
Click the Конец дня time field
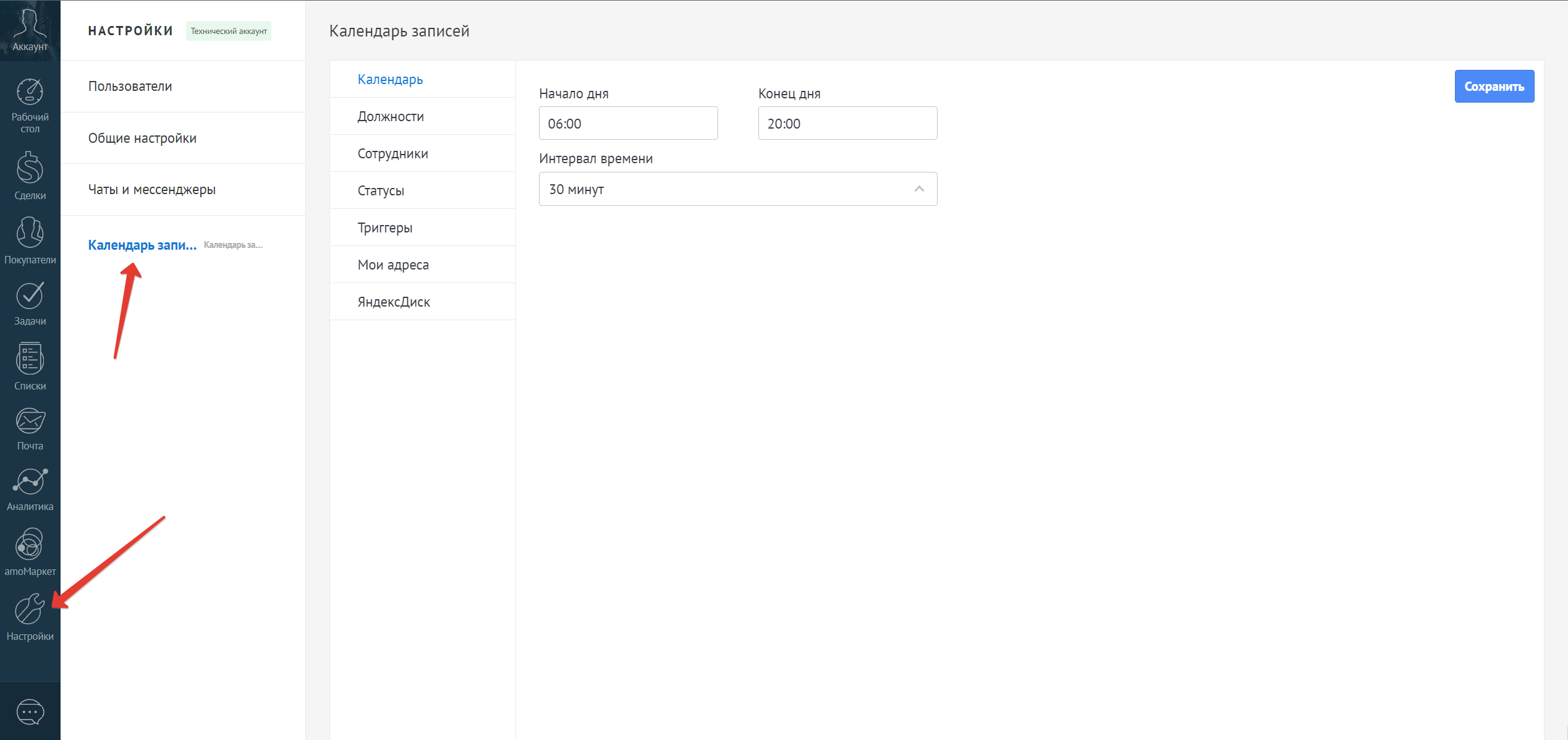pyautogui.click(x=847, y=124)
